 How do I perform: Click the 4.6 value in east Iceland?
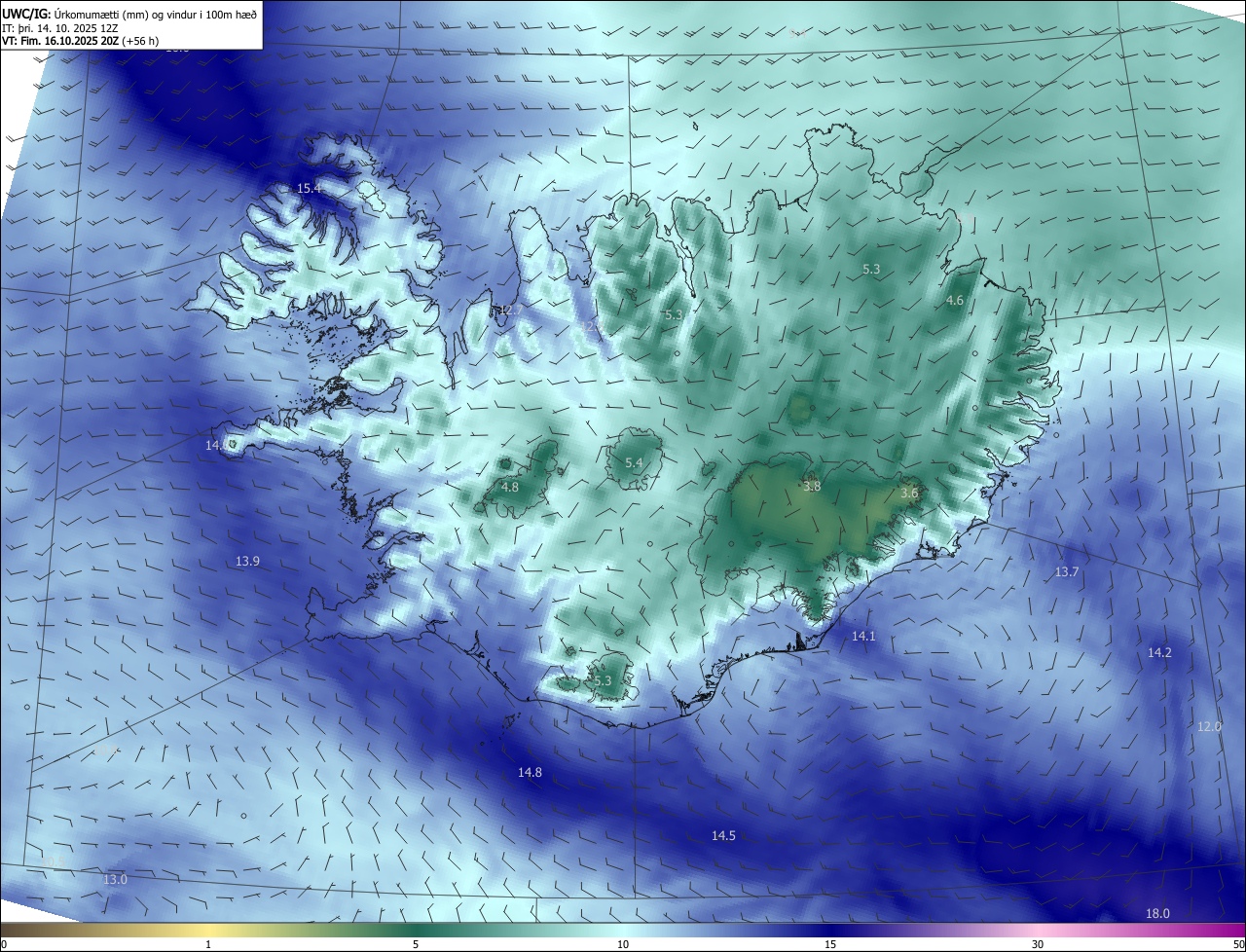click(x=955, y=301)
